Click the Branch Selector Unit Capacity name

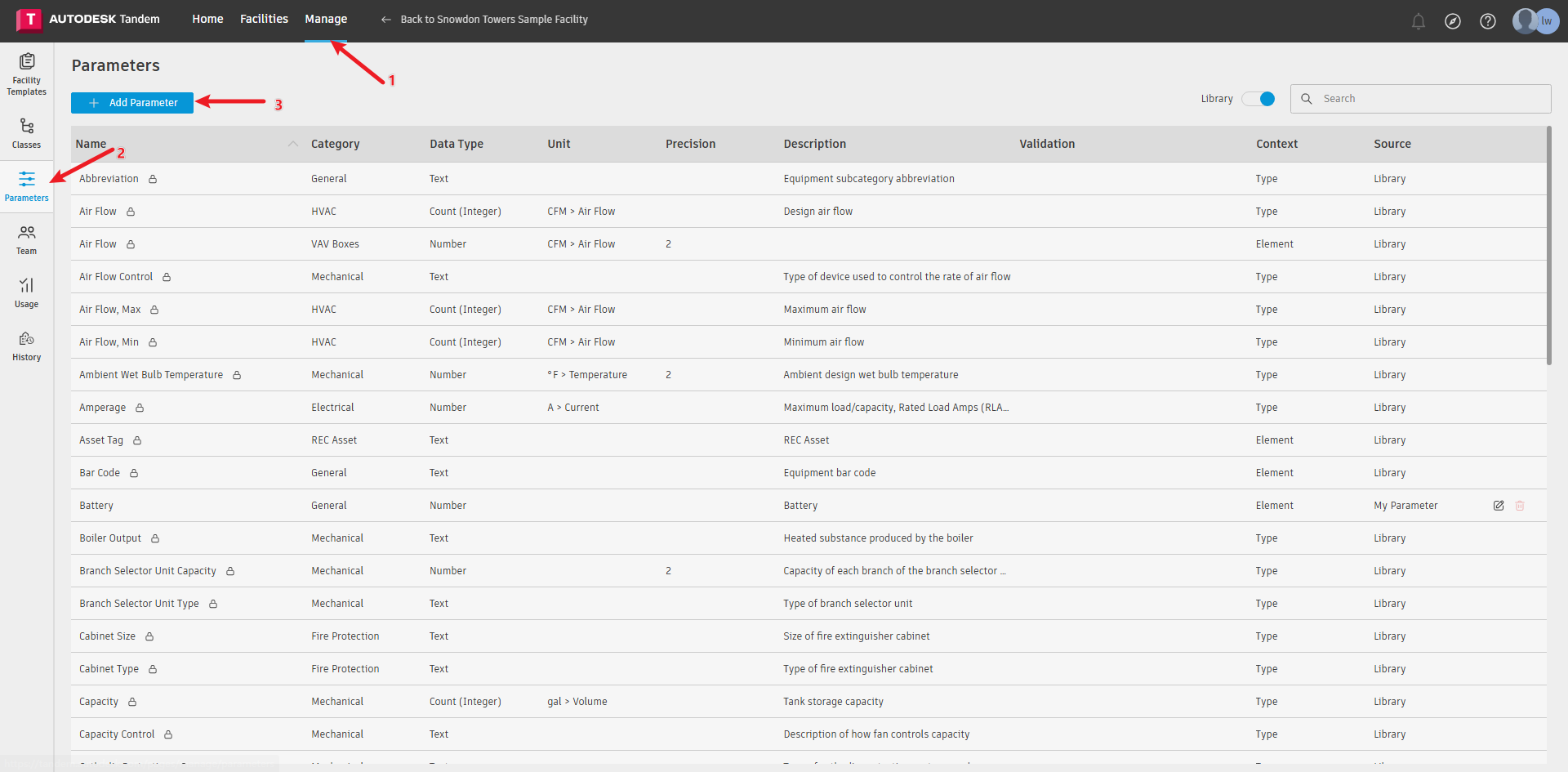148,571
